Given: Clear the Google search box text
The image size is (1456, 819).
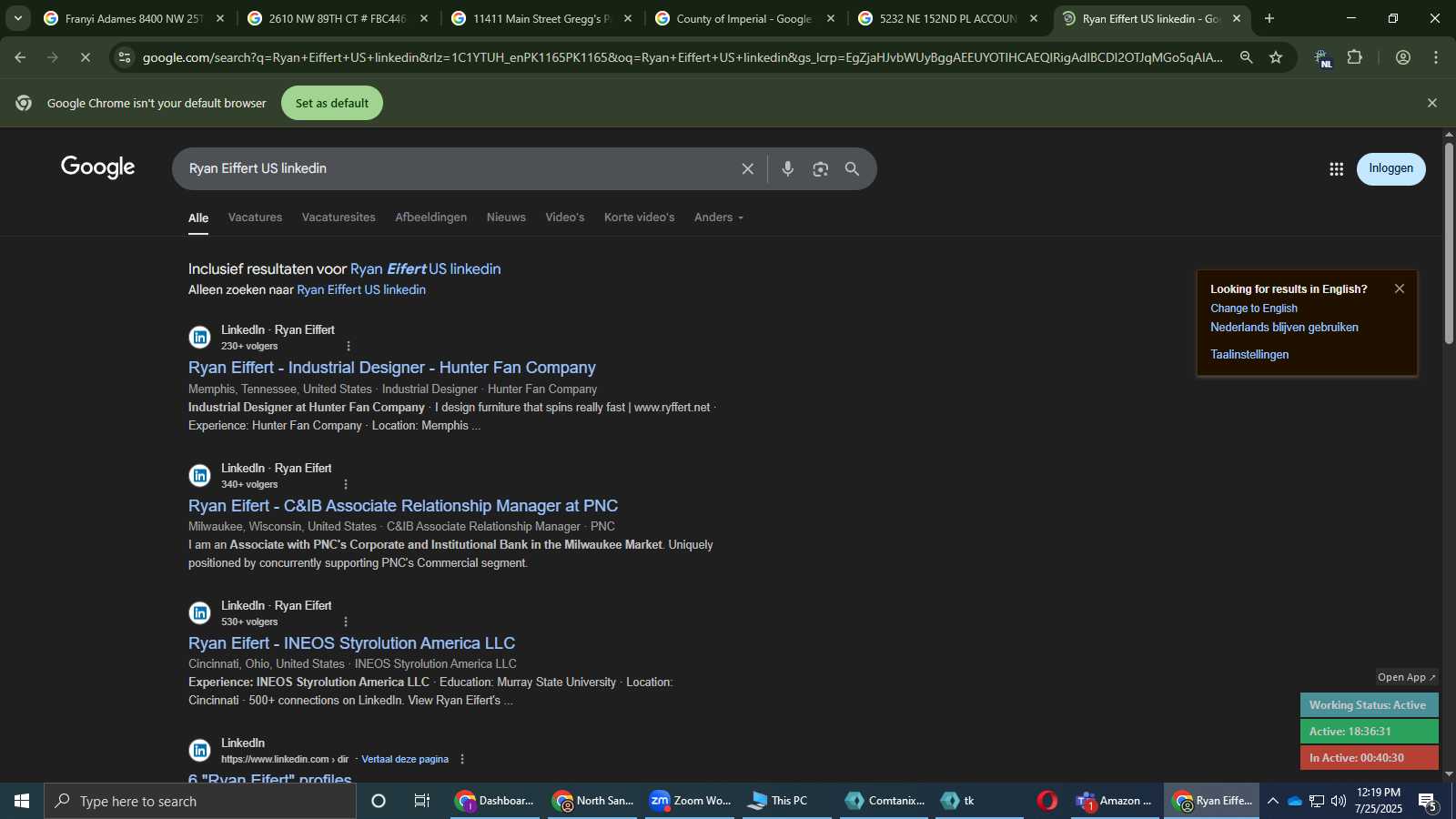Looking at the screenshot, I should [747, 169].
